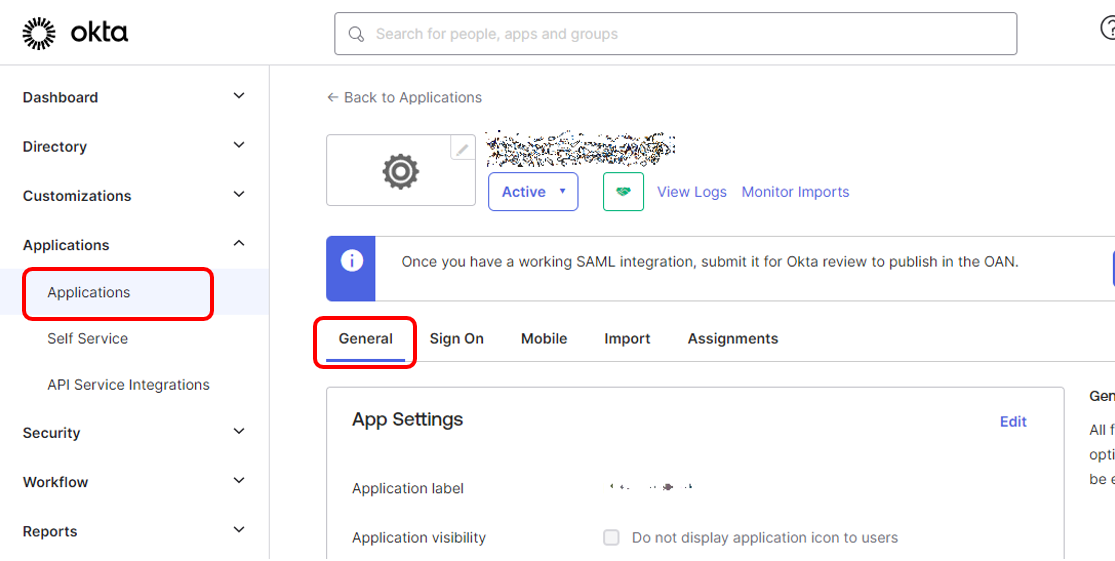Click the SAML integration banner message
Image resolution: width=1115 pixels, height=561 pixels.
[x=710, y=262]
